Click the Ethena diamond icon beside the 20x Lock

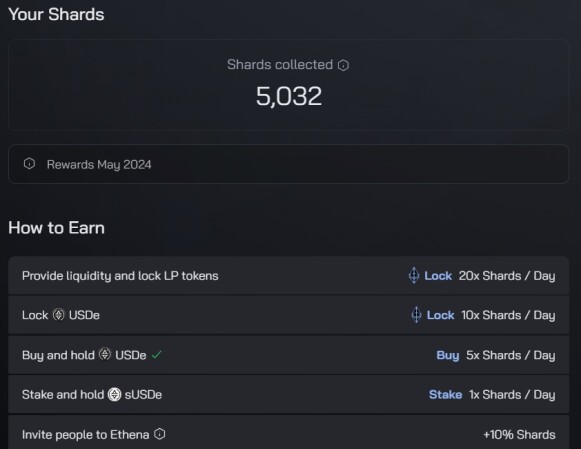point(414,275)
